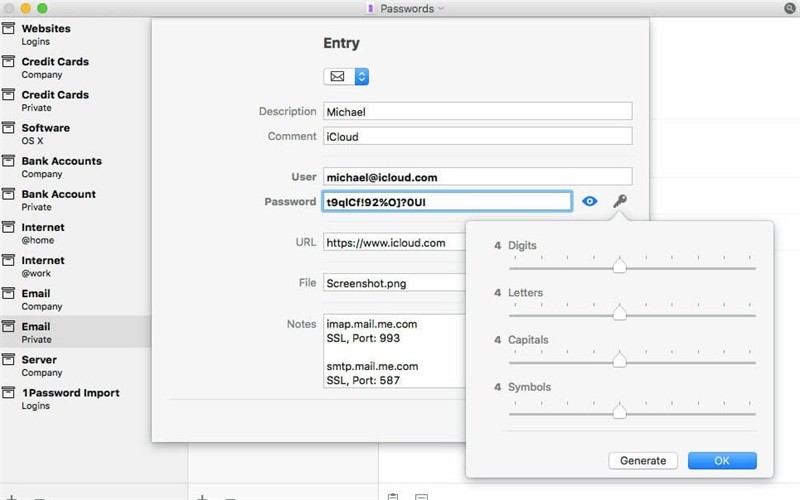Viewport: 800px width, 500px height.
Task: Toggle password visibility eye icon
Action: tap(589, 201)
